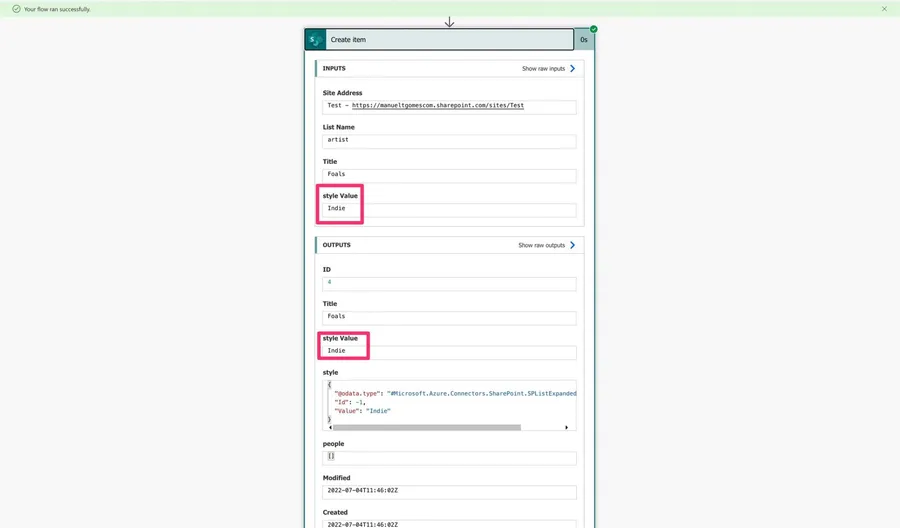Click the green success checkmark badge on Create item
The width and height of the screenshot is (900, 528).
tap(593, 29)
